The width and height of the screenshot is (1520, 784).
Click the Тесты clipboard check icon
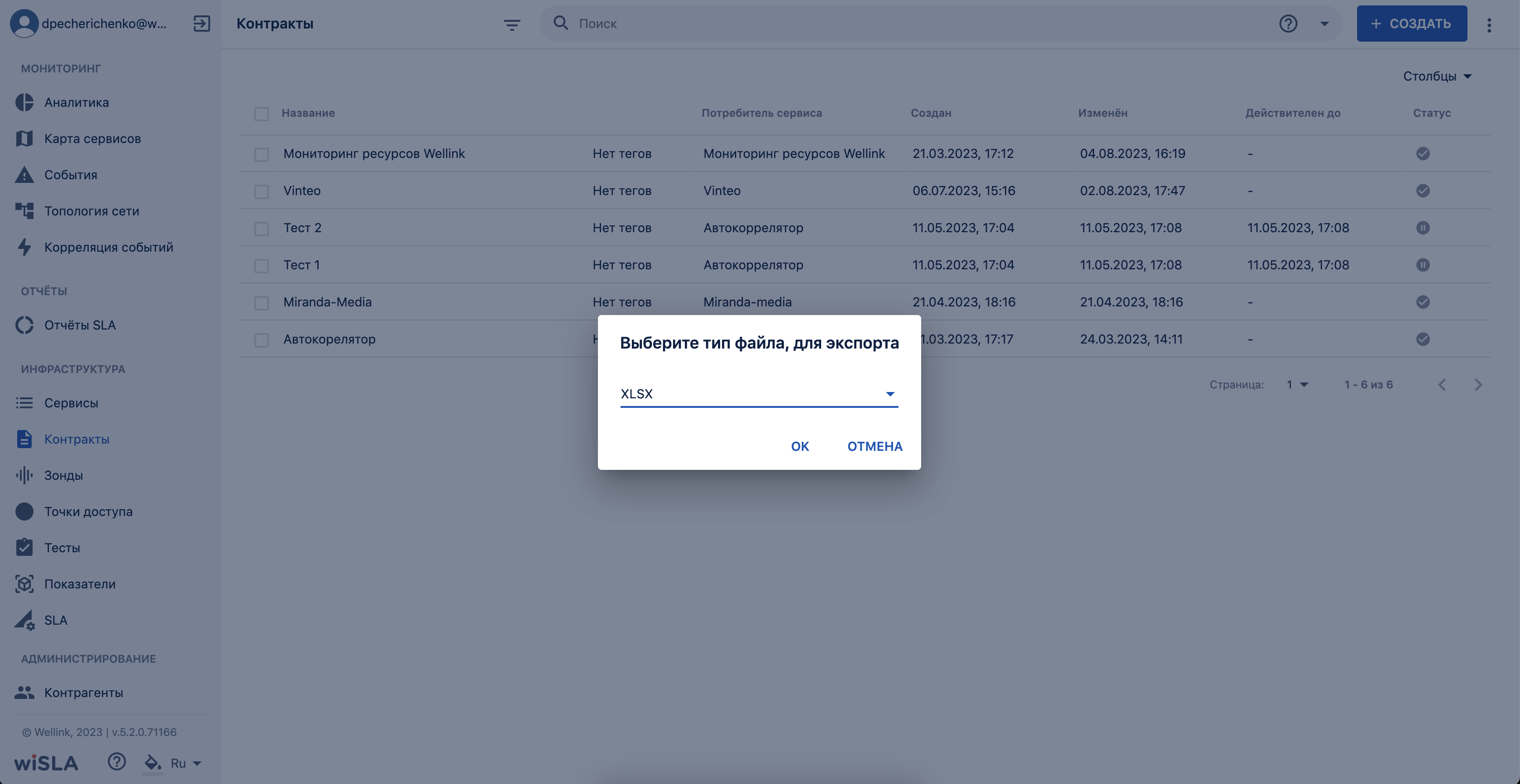coord(24,547)
